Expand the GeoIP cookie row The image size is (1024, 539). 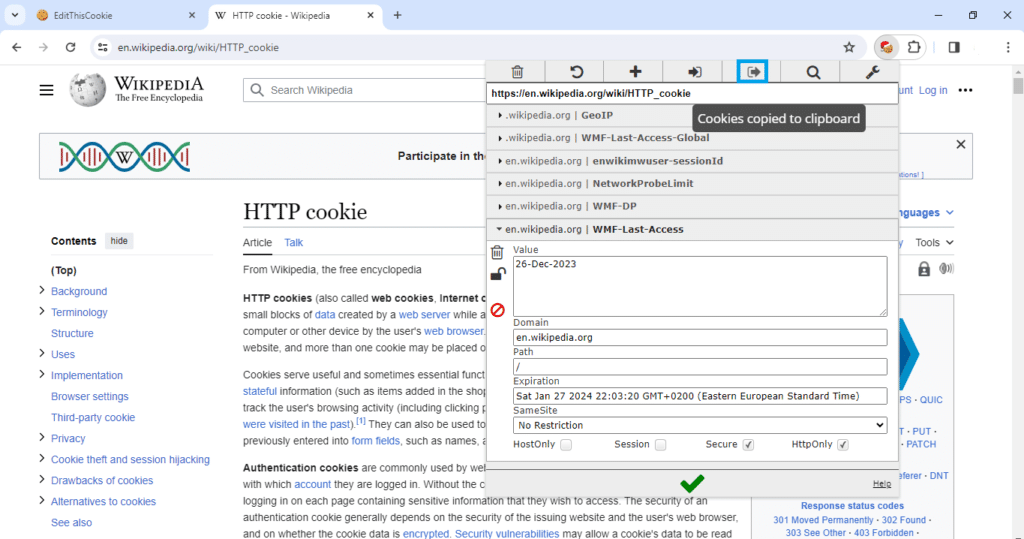692,116
